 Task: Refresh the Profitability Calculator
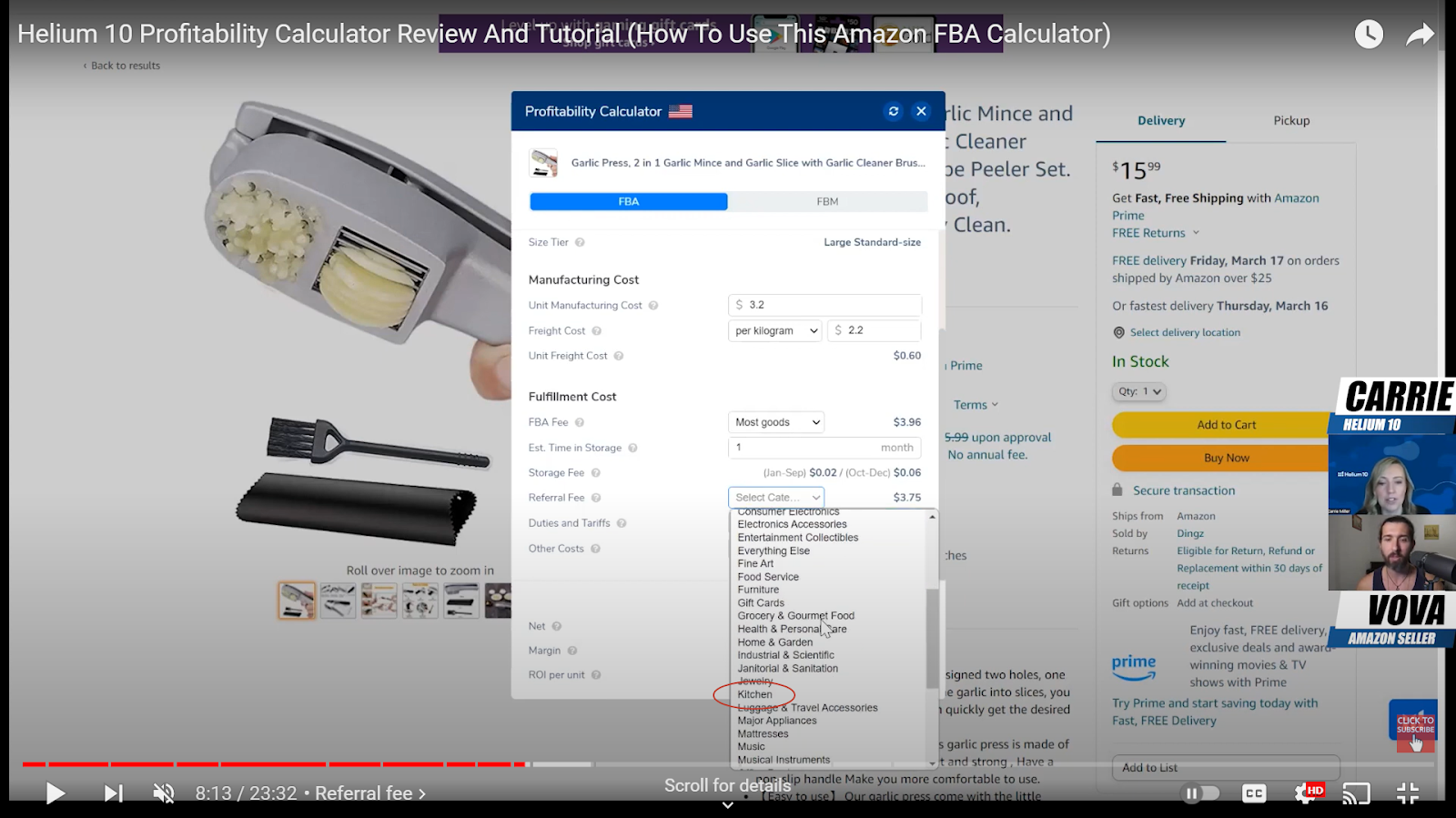tap(894, 111)
